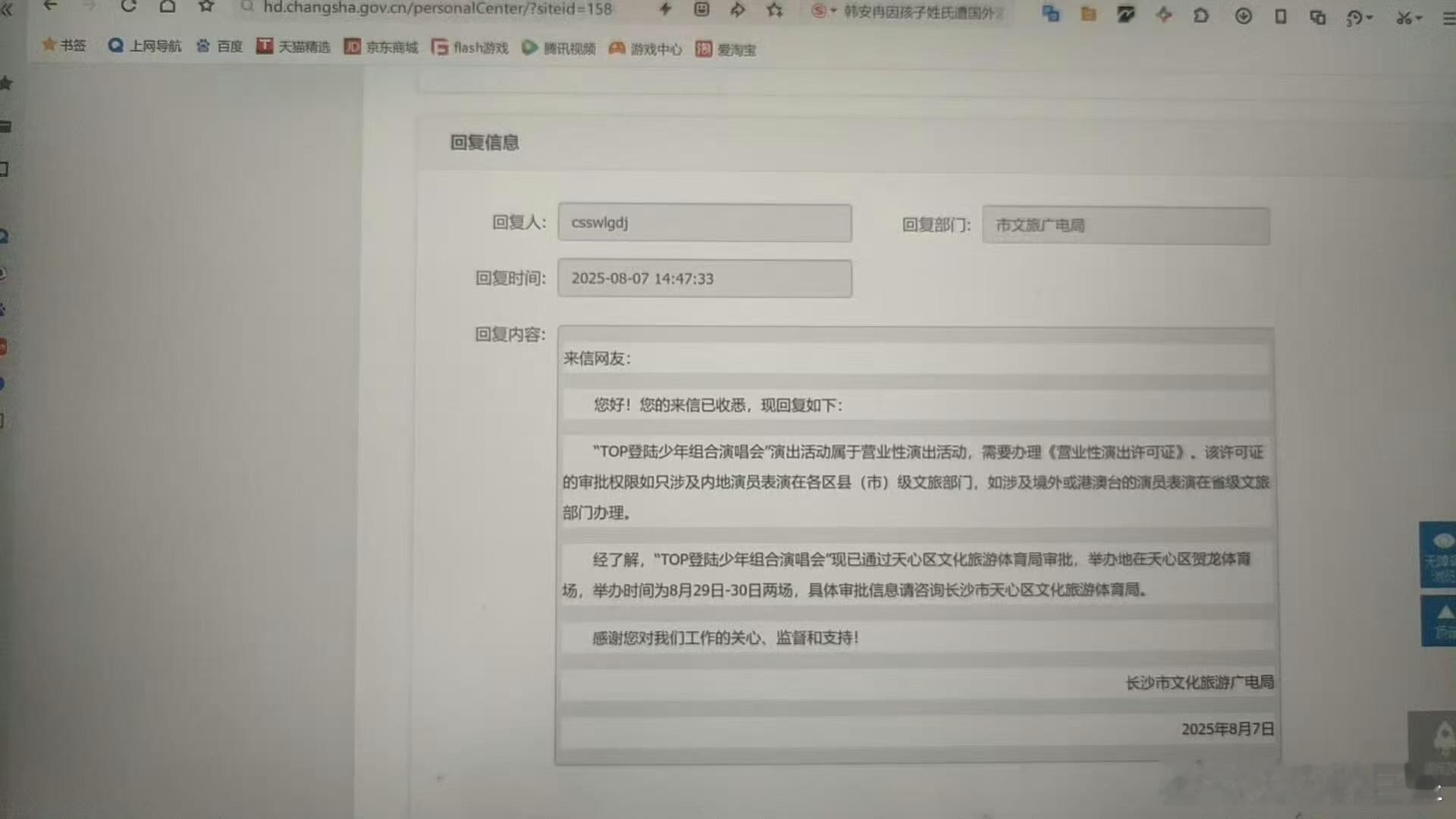Click the 回复时间 field 2025-08-07

[704, 278]
